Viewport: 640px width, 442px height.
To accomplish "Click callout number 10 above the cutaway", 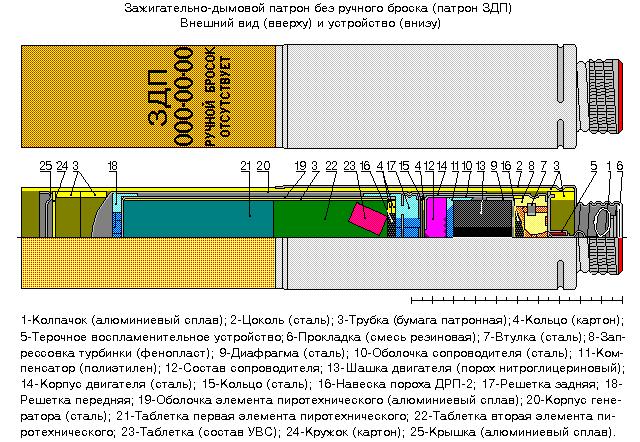I will 467,166.
